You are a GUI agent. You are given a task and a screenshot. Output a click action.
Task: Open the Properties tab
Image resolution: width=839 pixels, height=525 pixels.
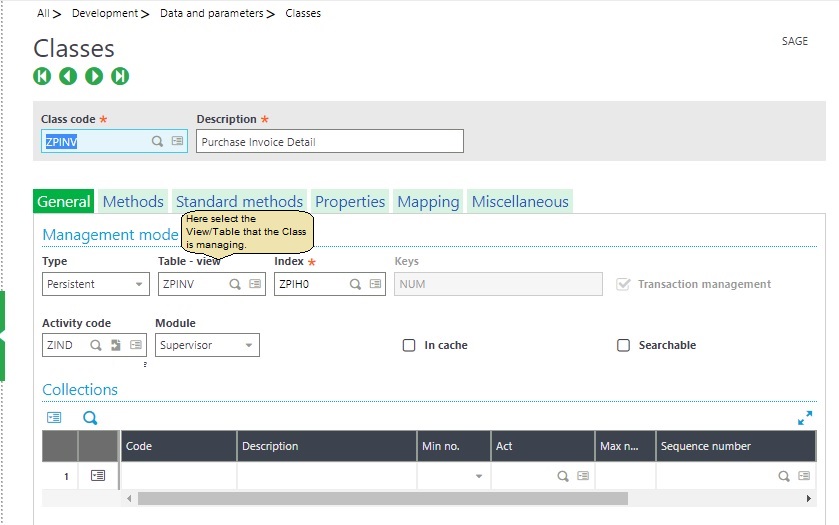[x=350, y=202]
